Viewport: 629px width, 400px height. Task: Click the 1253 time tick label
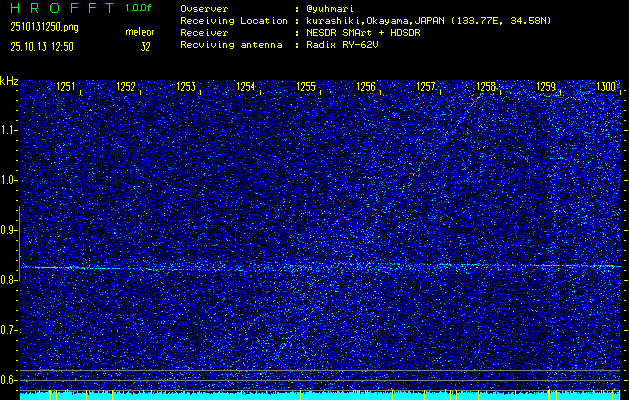[x=186, y=88]
